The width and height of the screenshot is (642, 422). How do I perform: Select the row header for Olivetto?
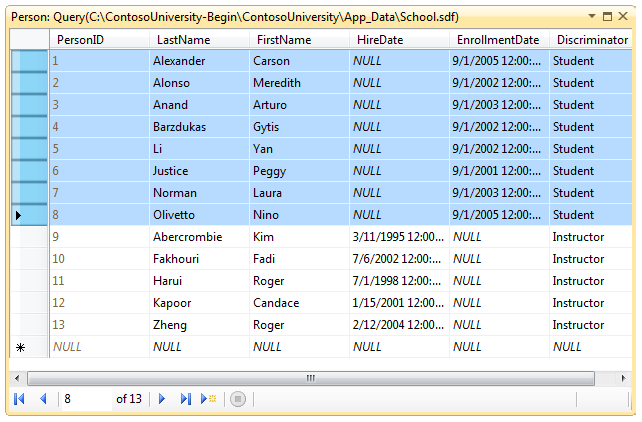click(x=29, y=215)
